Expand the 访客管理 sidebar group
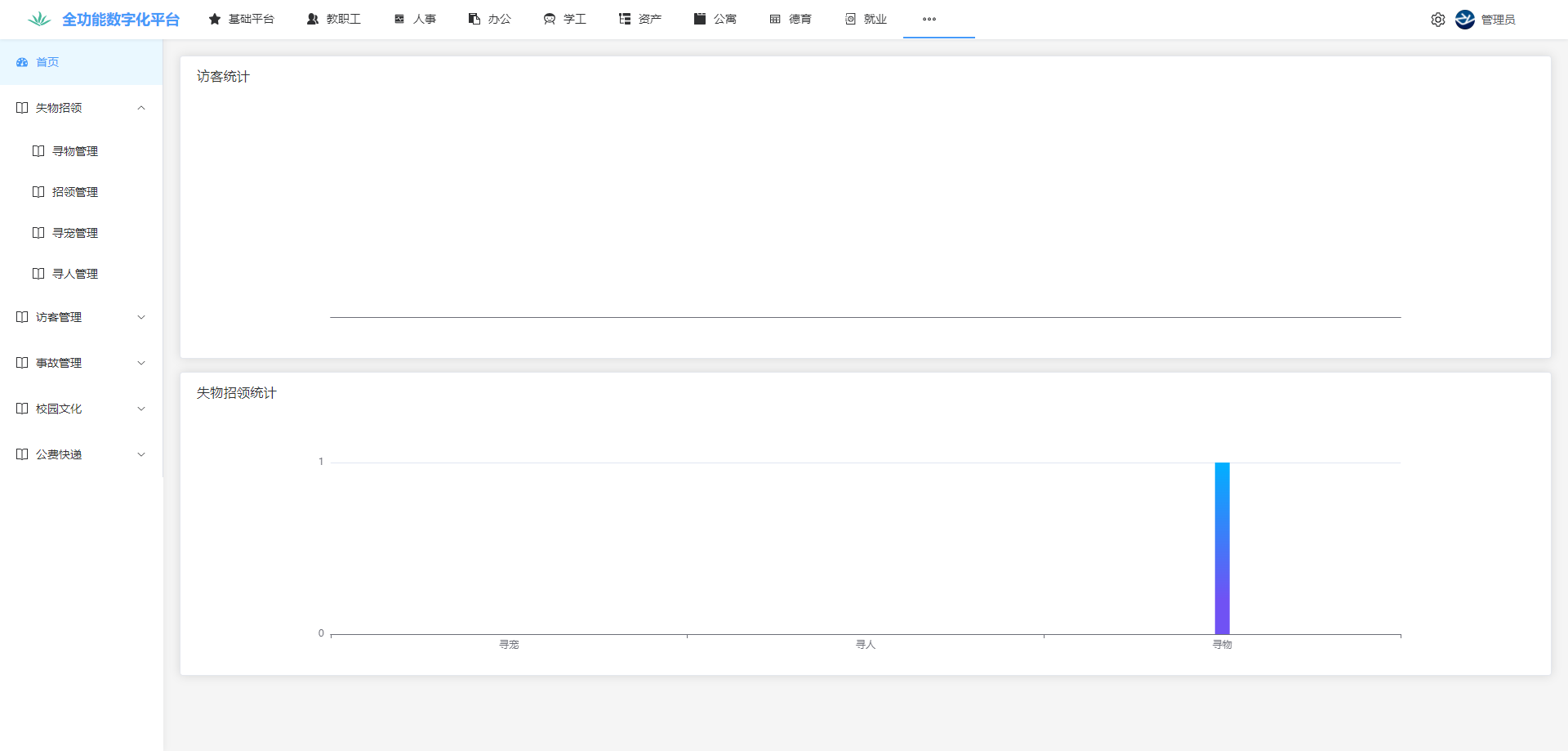 [x=81, y=317]
